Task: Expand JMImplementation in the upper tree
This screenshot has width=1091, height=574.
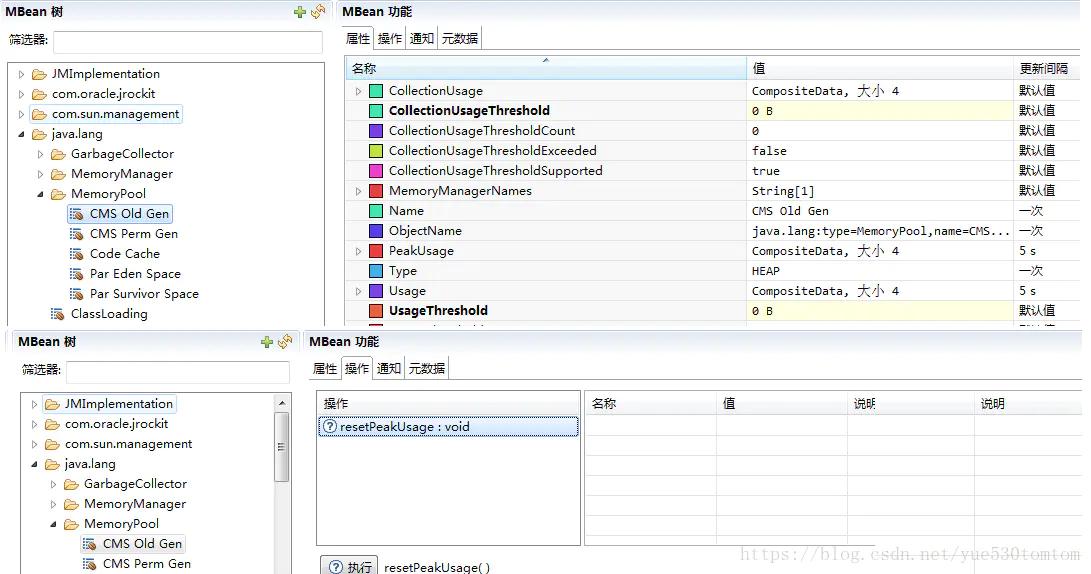Action: (22, 74)
